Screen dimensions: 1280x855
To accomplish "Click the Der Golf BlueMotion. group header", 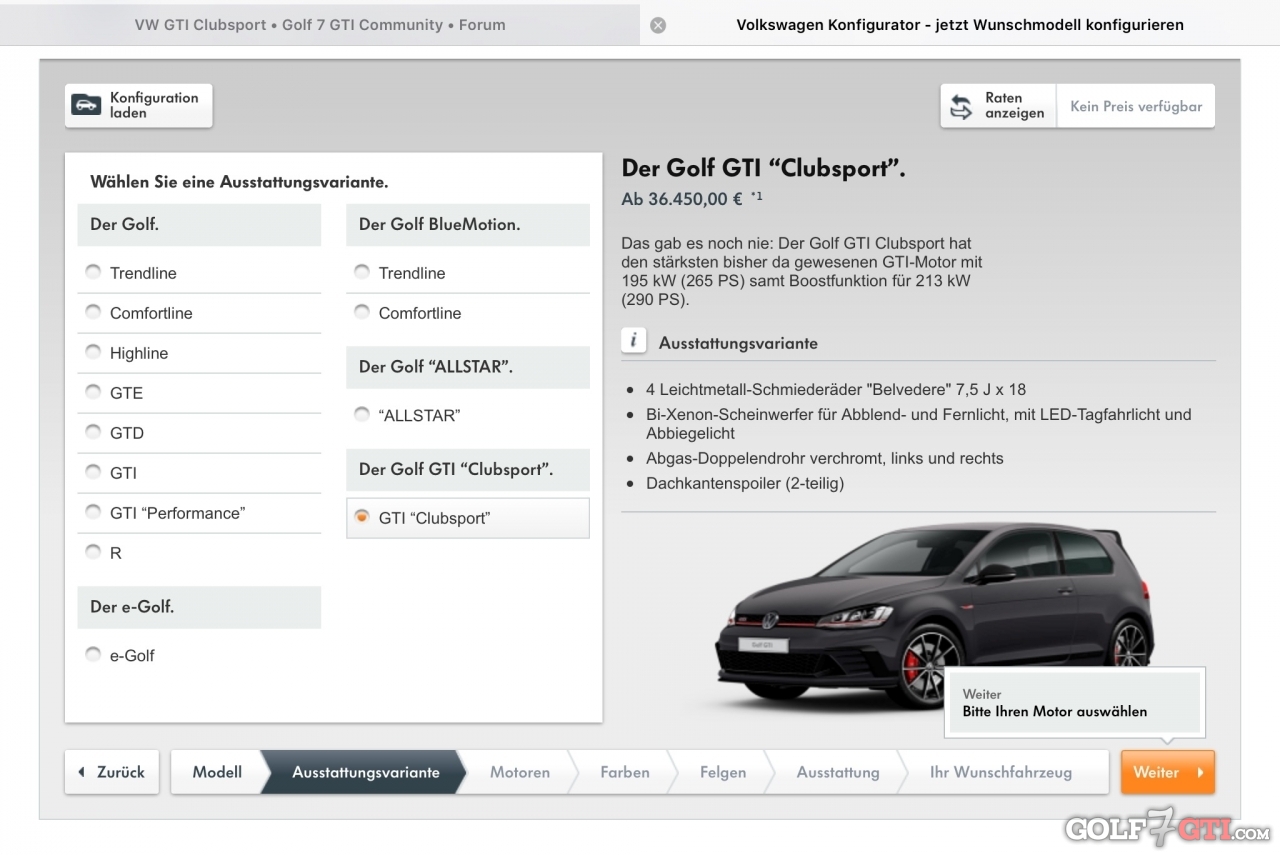I will click(x=468, y=225).
